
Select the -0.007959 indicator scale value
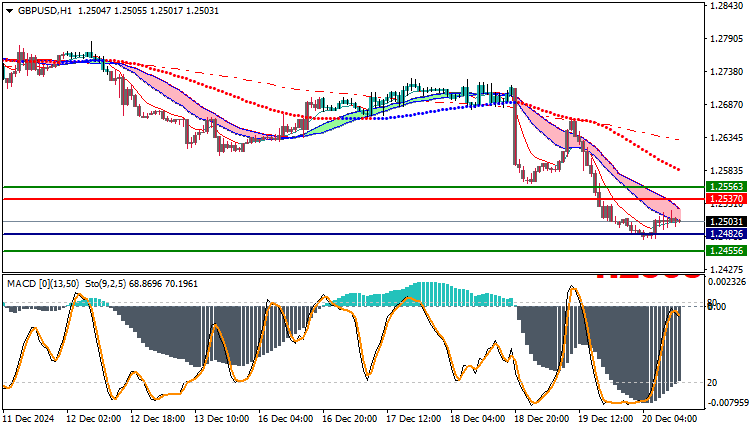(727, 403)
